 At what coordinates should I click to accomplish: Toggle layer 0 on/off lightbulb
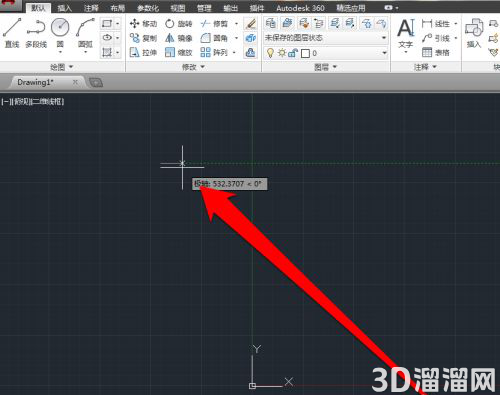pyautogui.click(x=270, y=53)
